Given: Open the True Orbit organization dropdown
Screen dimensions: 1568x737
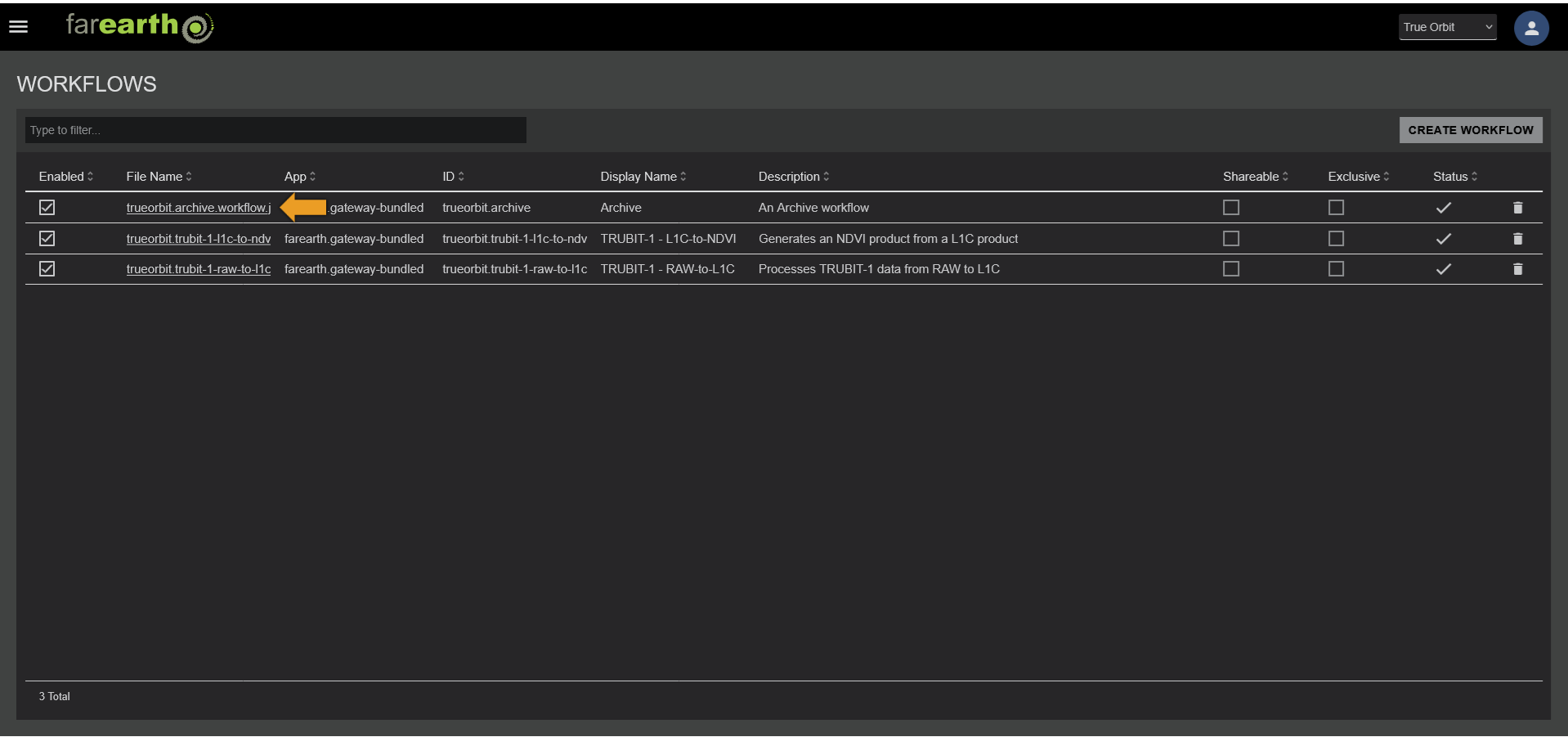Looking at the screenshot, I should (x=1447, y=27).
